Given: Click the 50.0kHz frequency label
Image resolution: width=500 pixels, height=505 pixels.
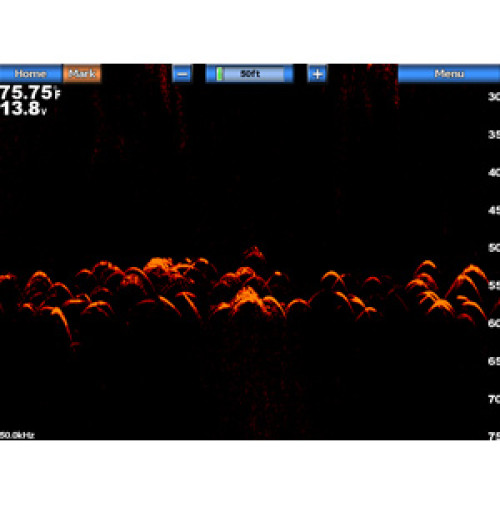Looking at the screenshot, I should [17, 435].
